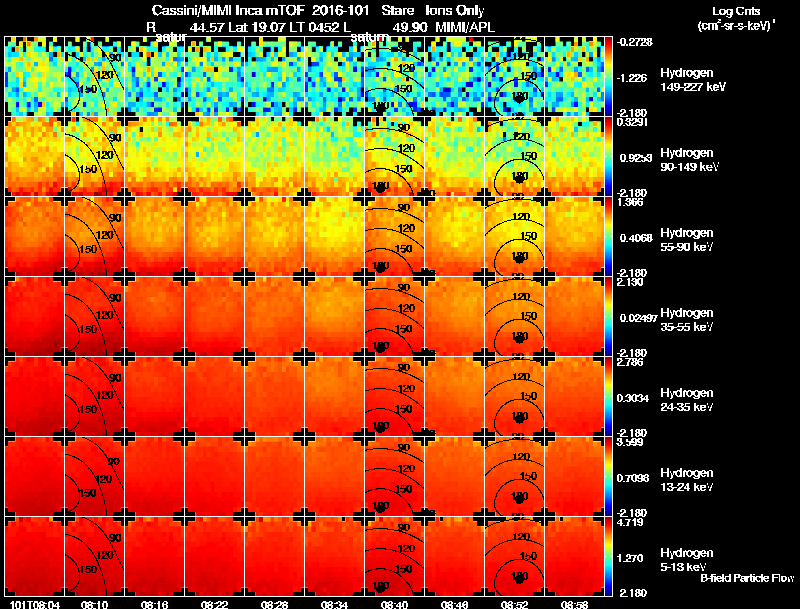
Task: Click the 'B-field Particle Flow' caption
Action: (x=747, y=578)
